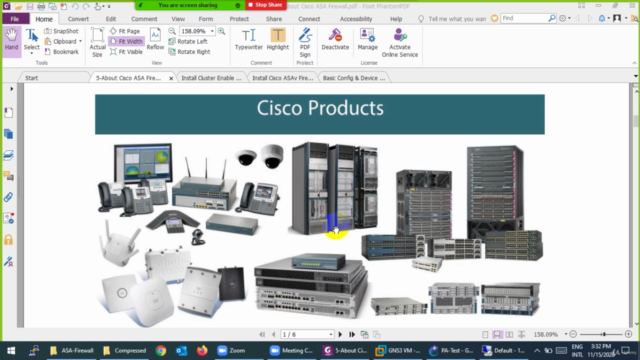Collapse the ribbon chevron

coord(634,63)
